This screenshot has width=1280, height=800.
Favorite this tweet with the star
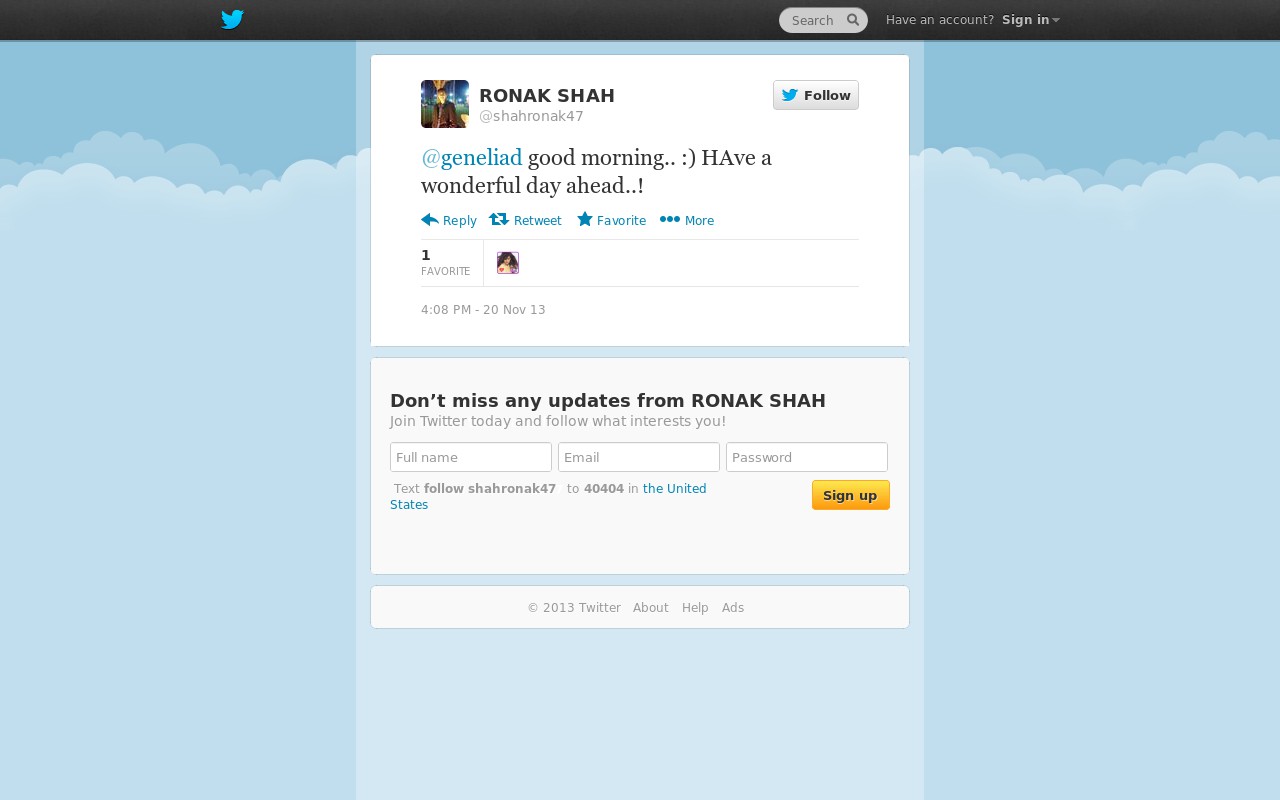pos(611,220)
